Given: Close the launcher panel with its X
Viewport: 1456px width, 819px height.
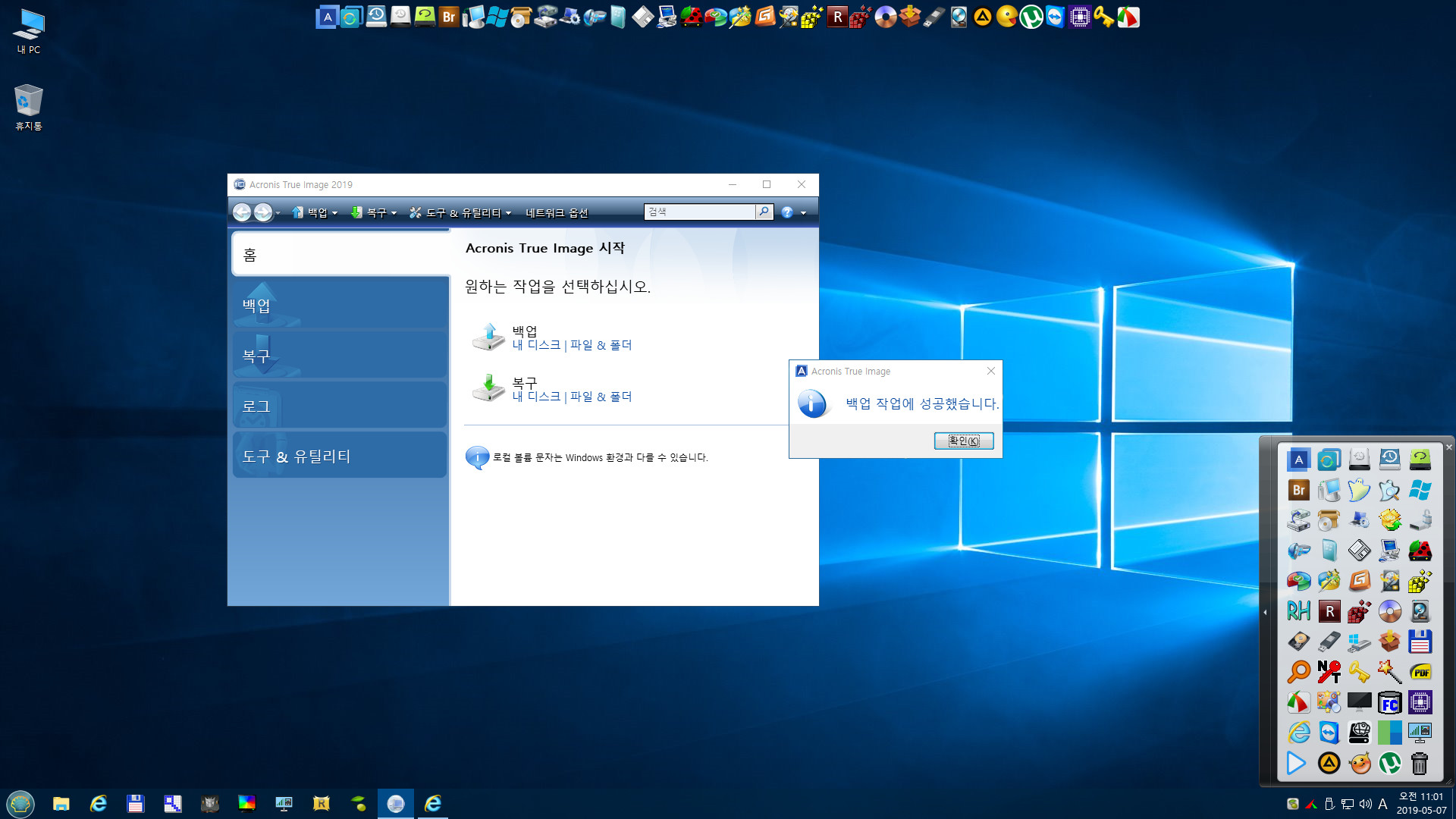Looking at the screenshot, I should pyautogui.click(x=1449, y=447).
